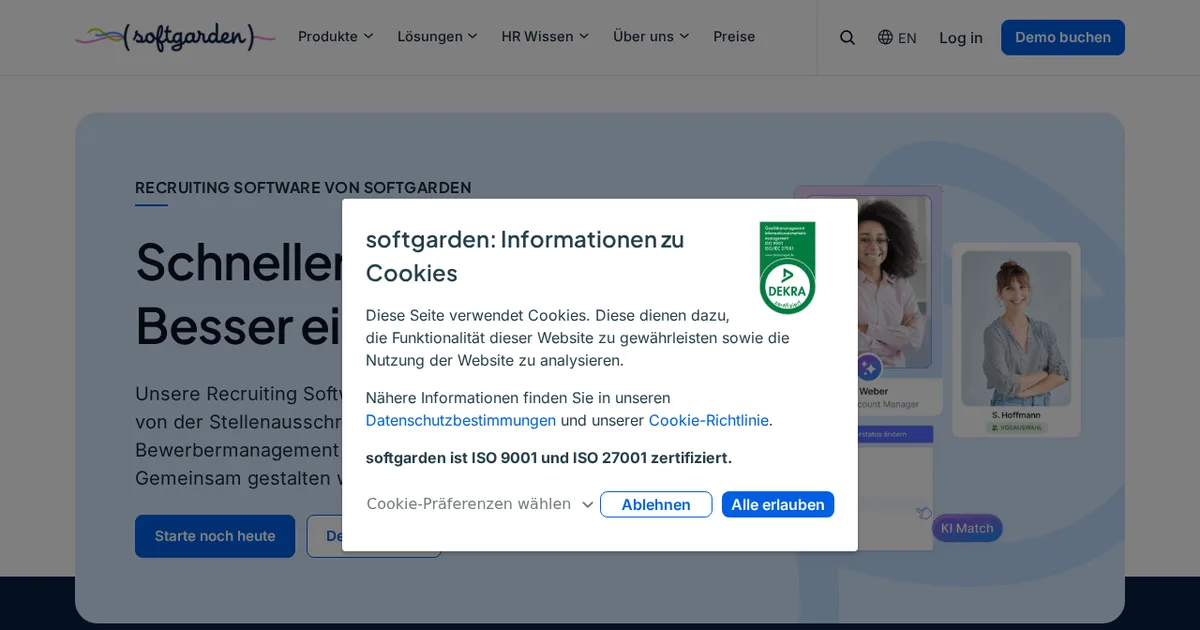
Task: Click the softgarden logo
Action: (175, 37)
